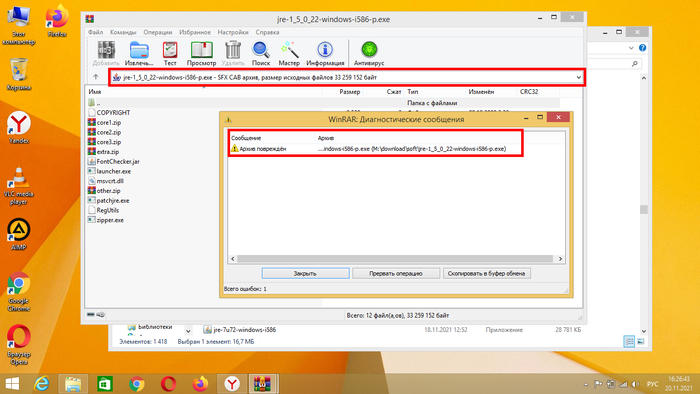Image resolution: width=700 pixels, height=394 pixels.
Task: Open Yandex desktop shortcut
Action: tap(19, 128)
